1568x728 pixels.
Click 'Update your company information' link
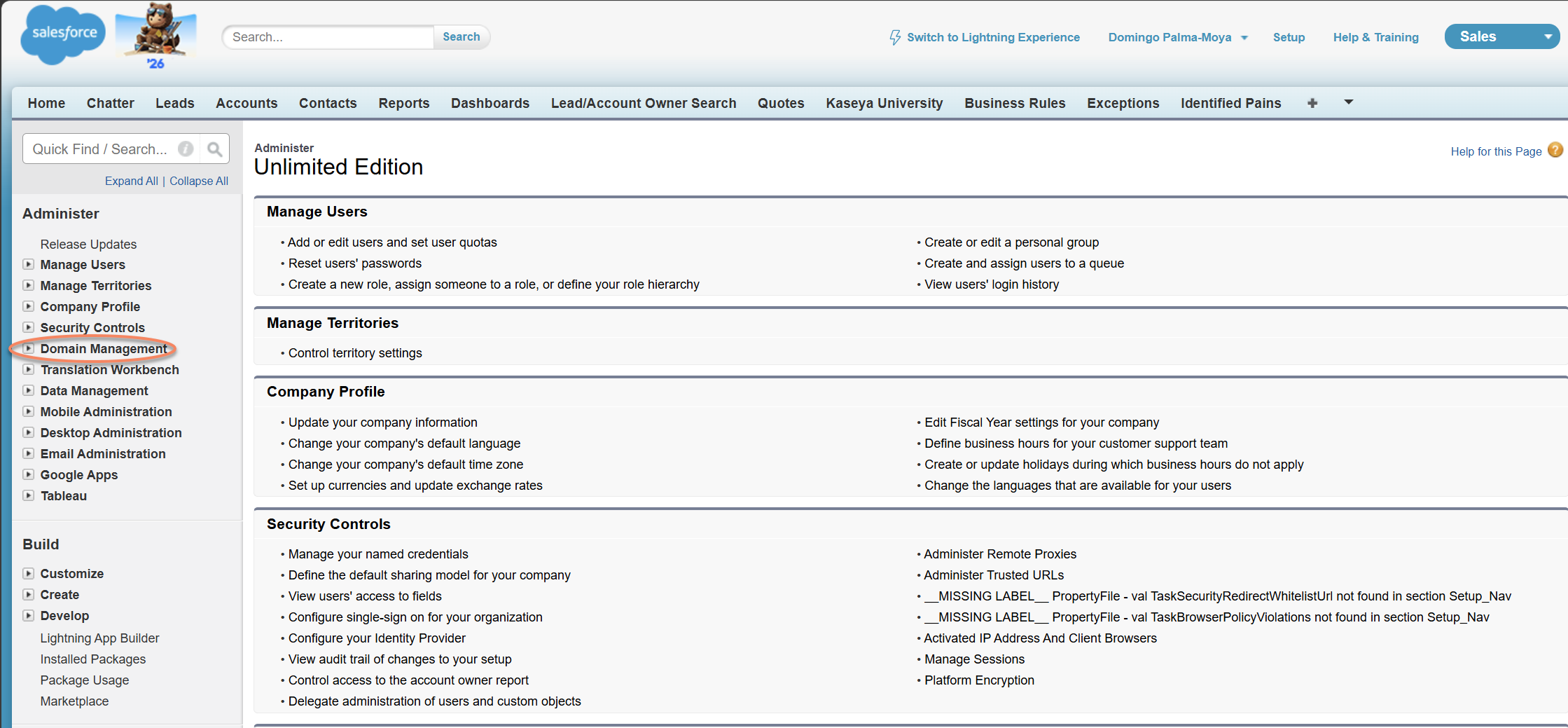click(383, 422)
